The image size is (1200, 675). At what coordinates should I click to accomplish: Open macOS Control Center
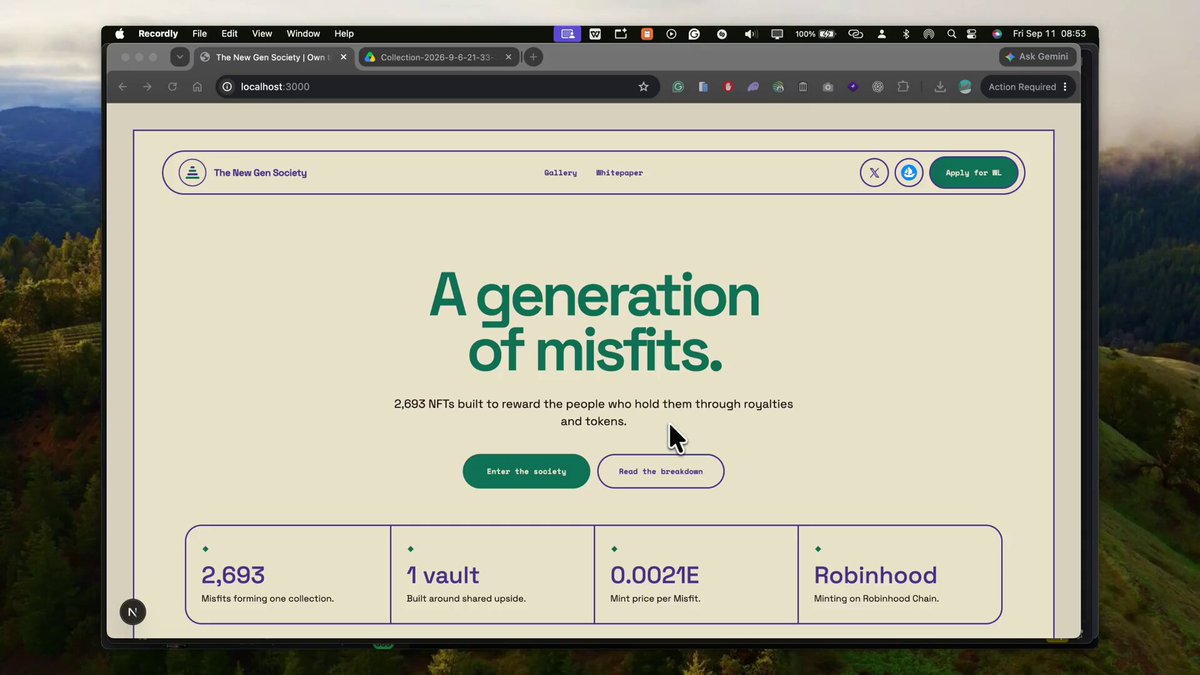(x=972, y=34)
